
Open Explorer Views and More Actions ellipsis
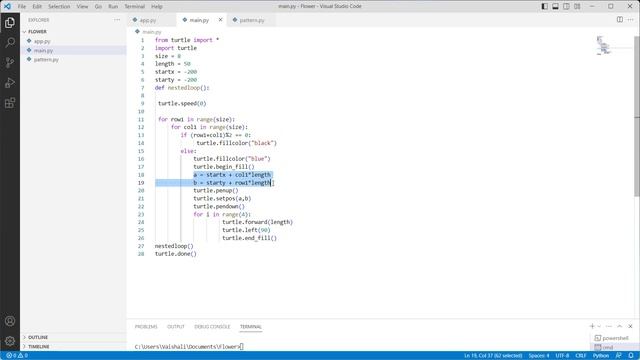click(117, 20)
